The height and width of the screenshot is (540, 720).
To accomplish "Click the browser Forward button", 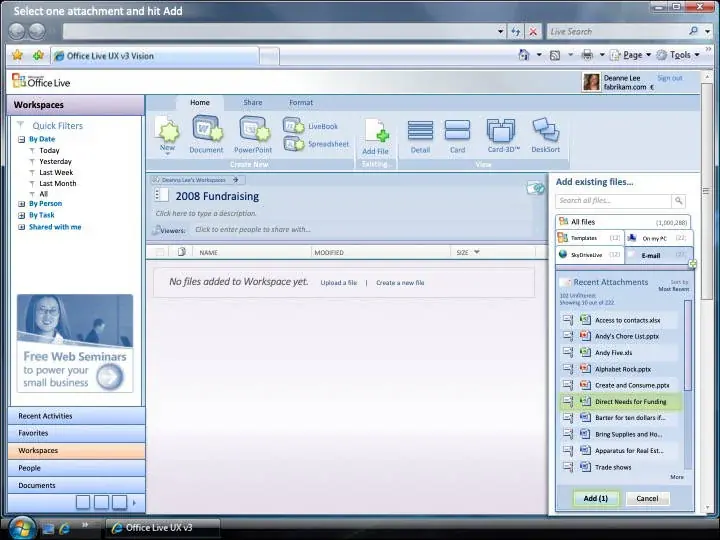I will (37, 31).
